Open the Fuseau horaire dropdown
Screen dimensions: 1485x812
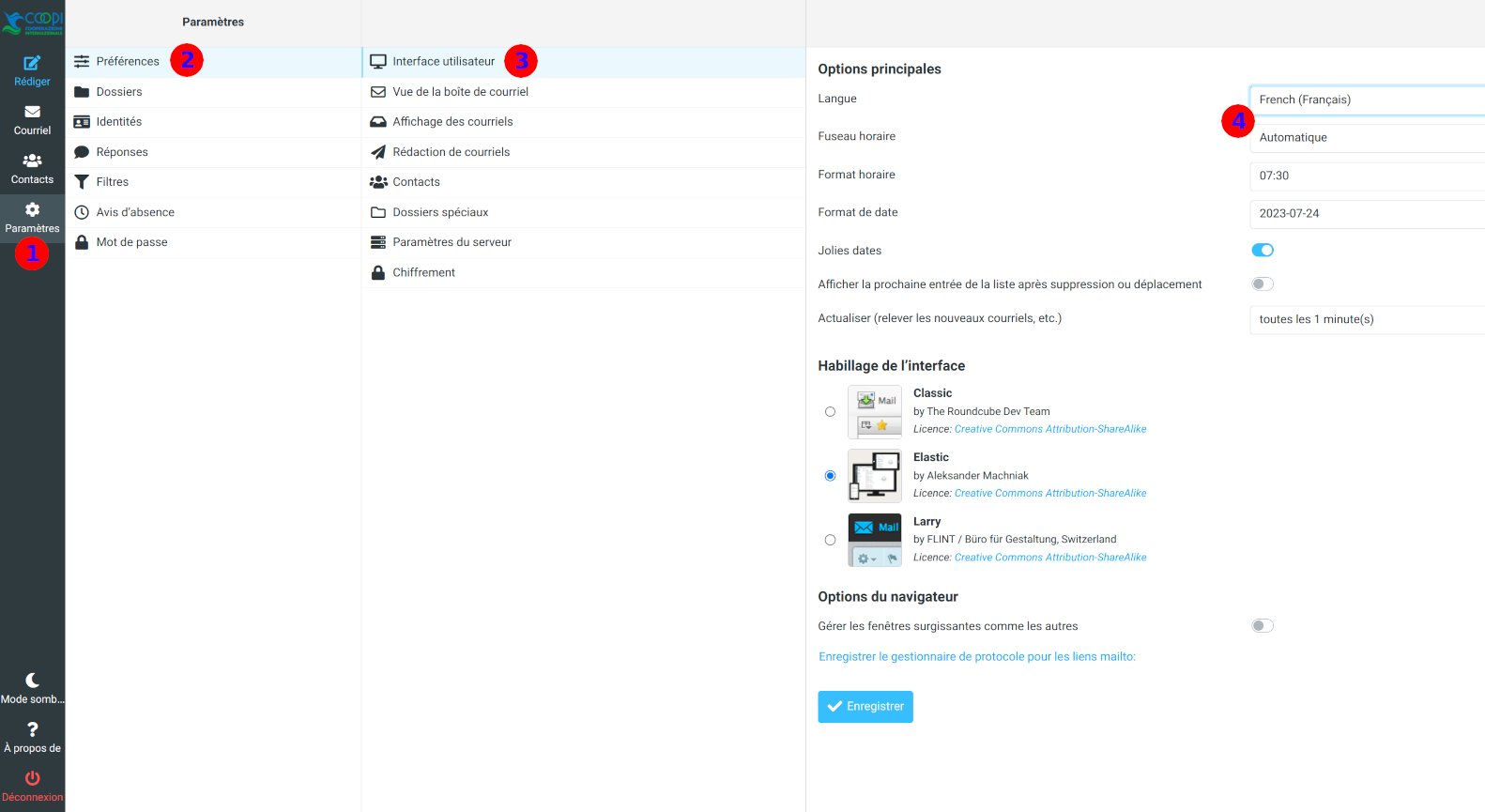pyautogui.click(x=1367, y=138)
